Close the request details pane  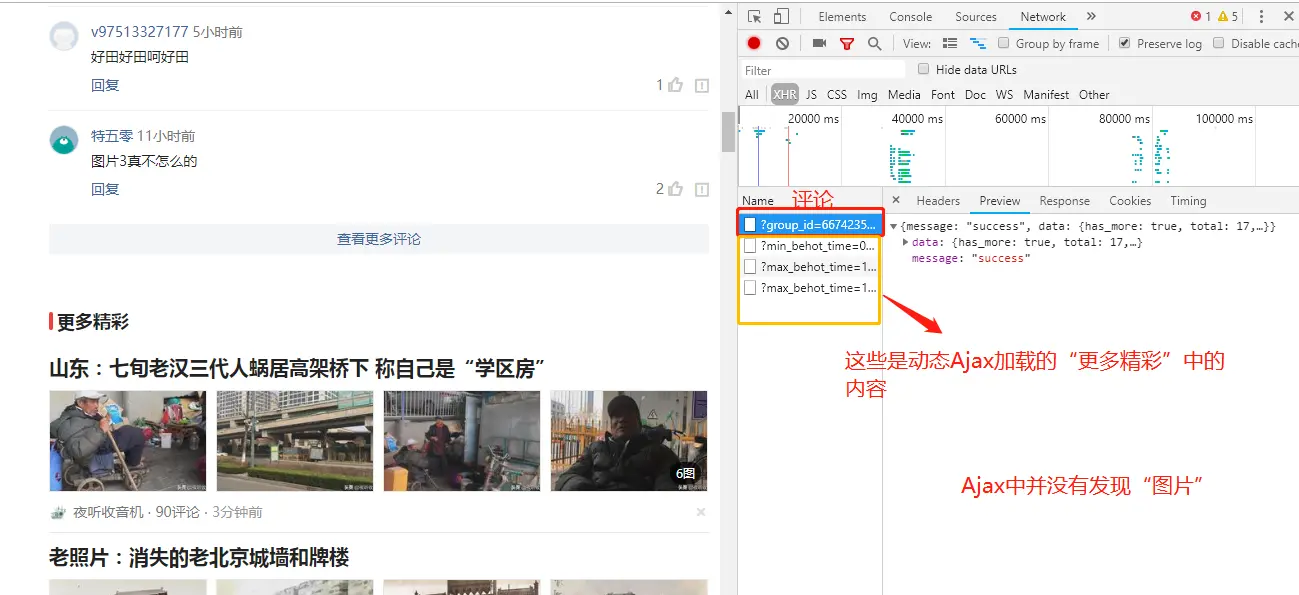[x=896, y=200]
